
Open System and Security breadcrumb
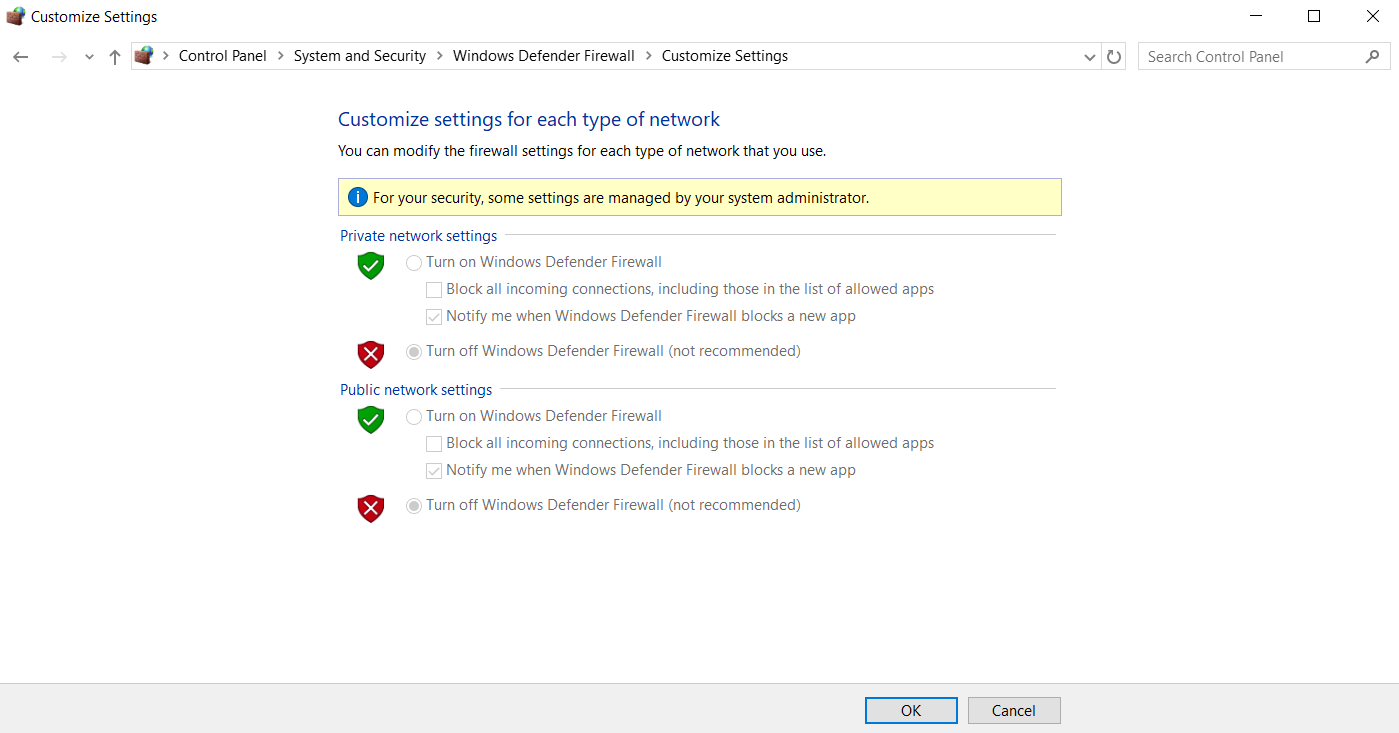tap(360, 56)
